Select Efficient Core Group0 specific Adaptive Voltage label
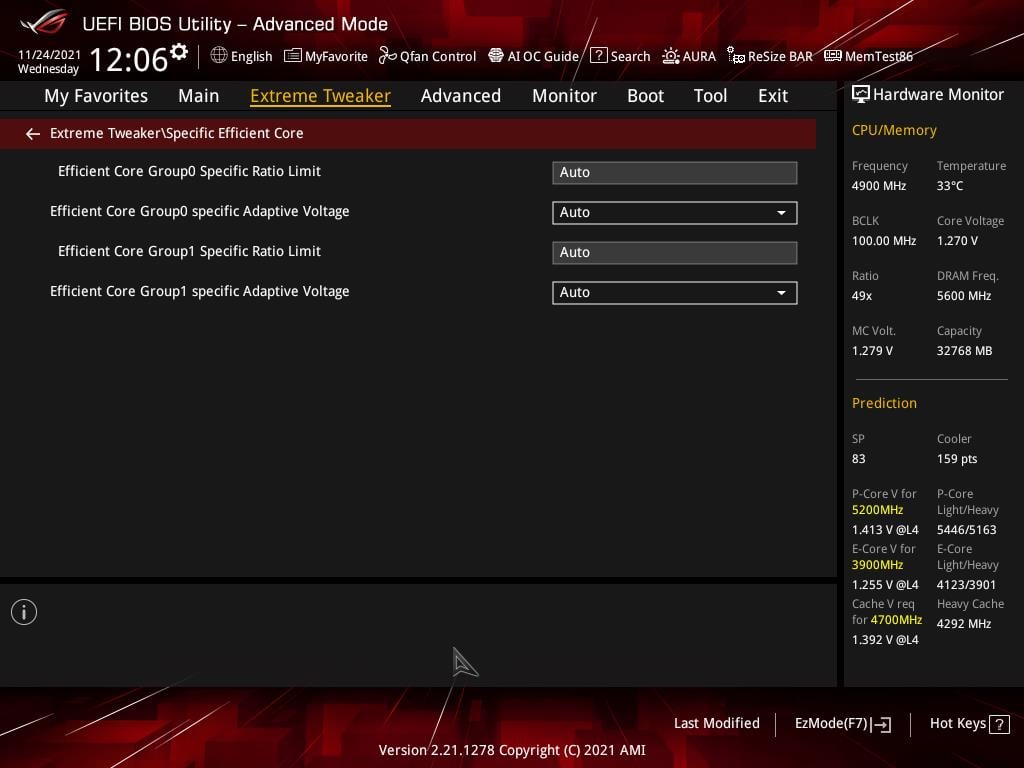Screen dimensions: 1024x768 point(200,212)
